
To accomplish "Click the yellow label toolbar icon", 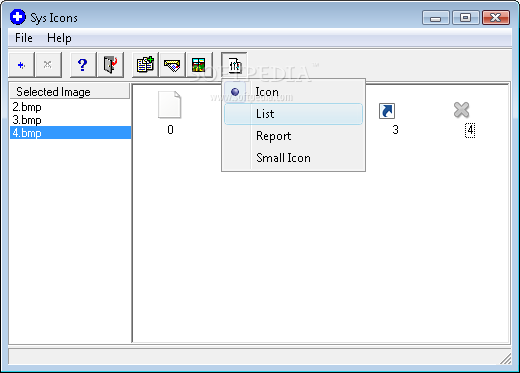I will coord(172,65).
